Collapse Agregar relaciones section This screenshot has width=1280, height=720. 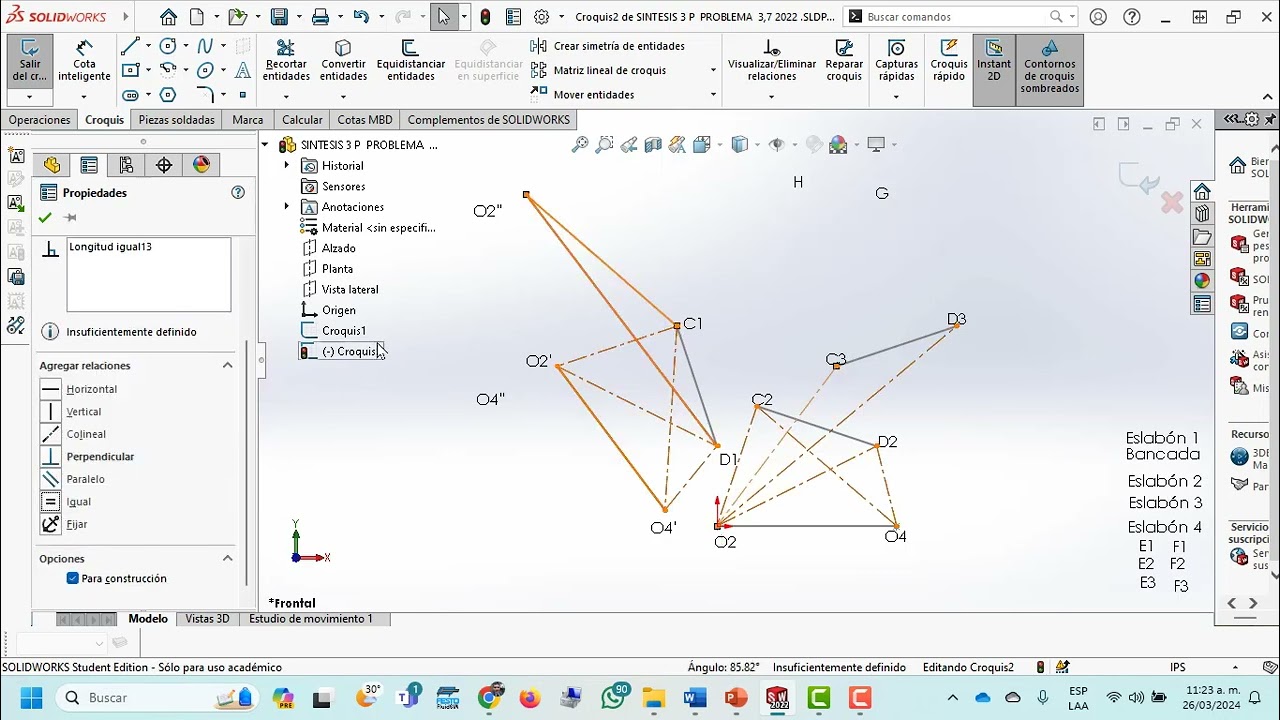click(x=227, y=365)
